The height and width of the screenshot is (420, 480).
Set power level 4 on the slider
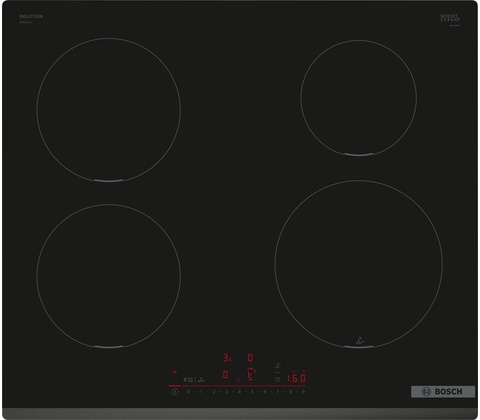click(239, 392)
